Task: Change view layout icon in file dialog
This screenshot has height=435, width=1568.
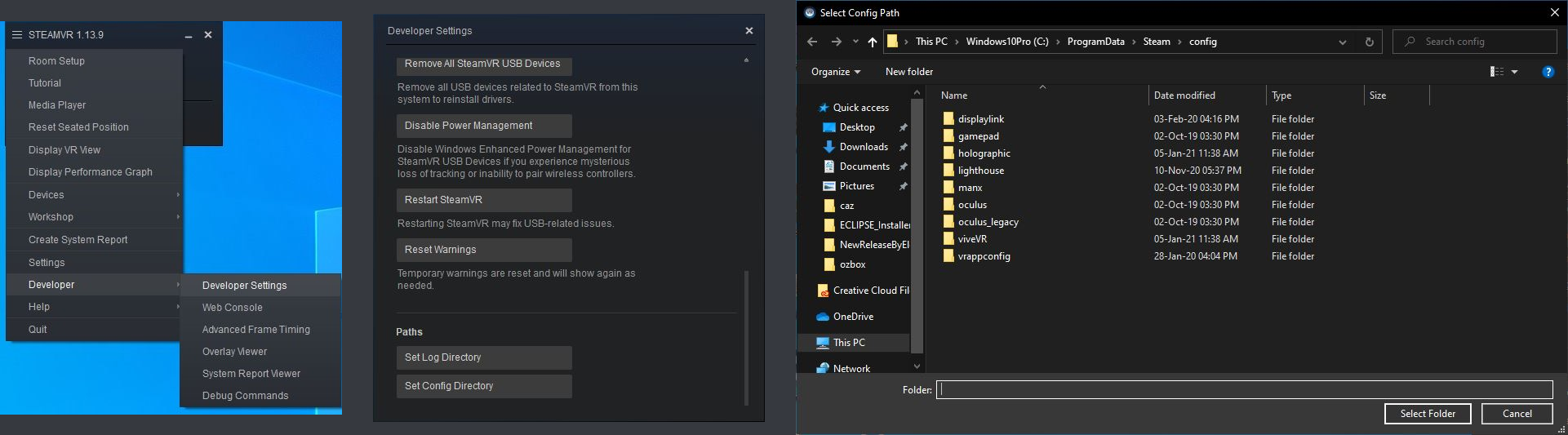Action: pos(1497,72)
